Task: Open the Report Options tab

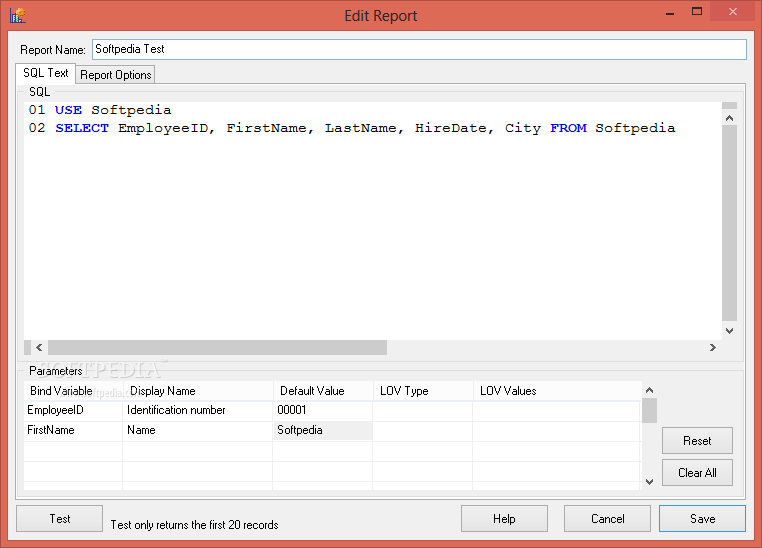Action: coord(116,75)
